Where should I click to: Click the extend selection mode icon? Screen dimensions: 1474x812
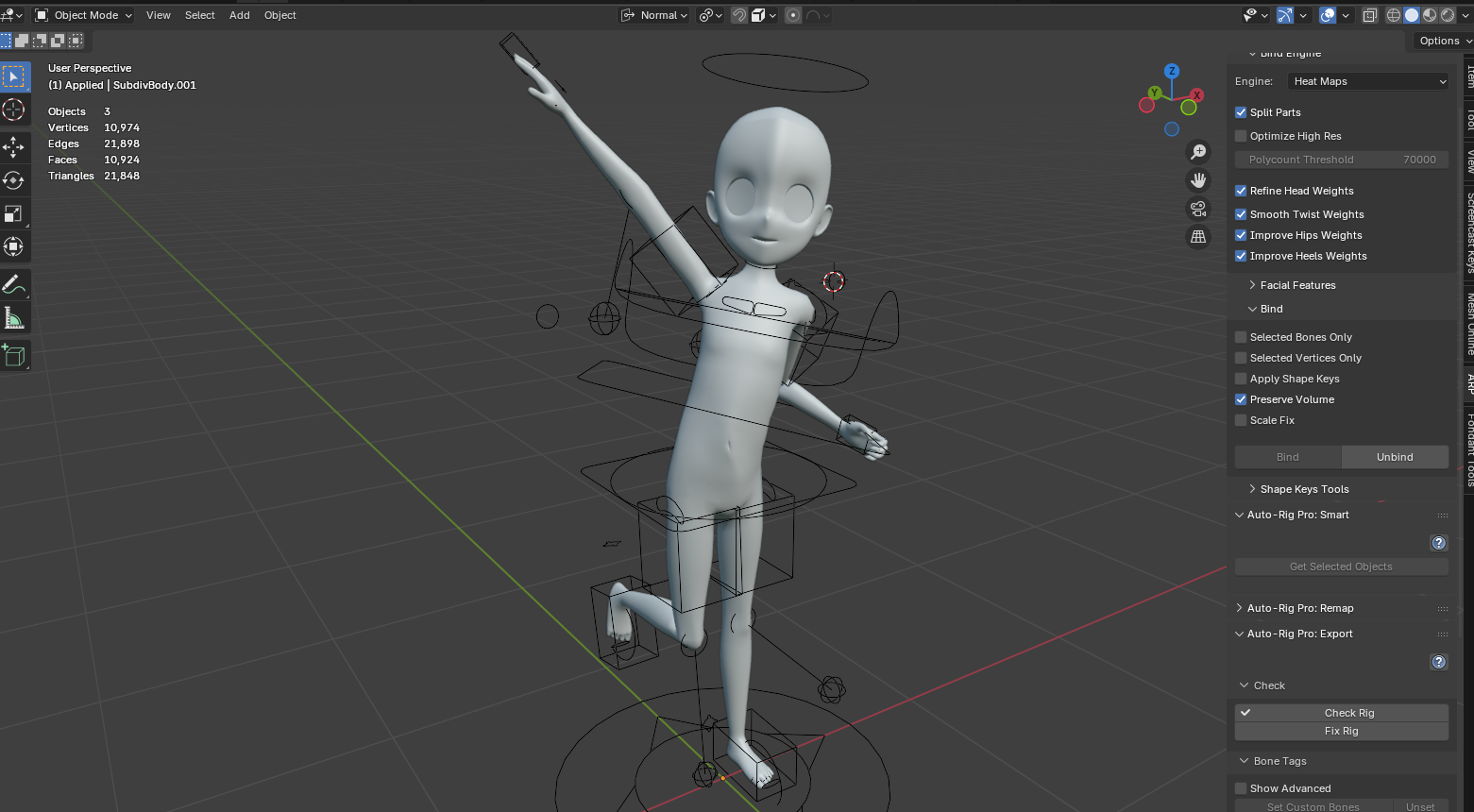[x=23, y=41]
